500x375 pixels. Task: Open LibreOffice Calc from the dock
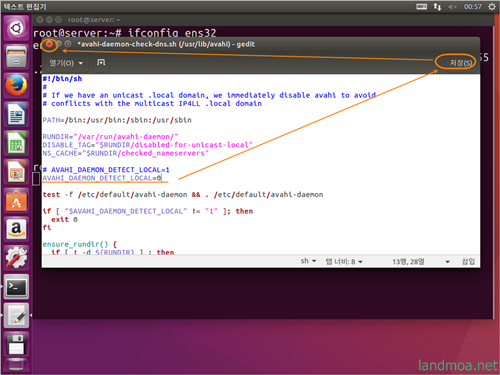pyautogui.click(x=16, y=143)
